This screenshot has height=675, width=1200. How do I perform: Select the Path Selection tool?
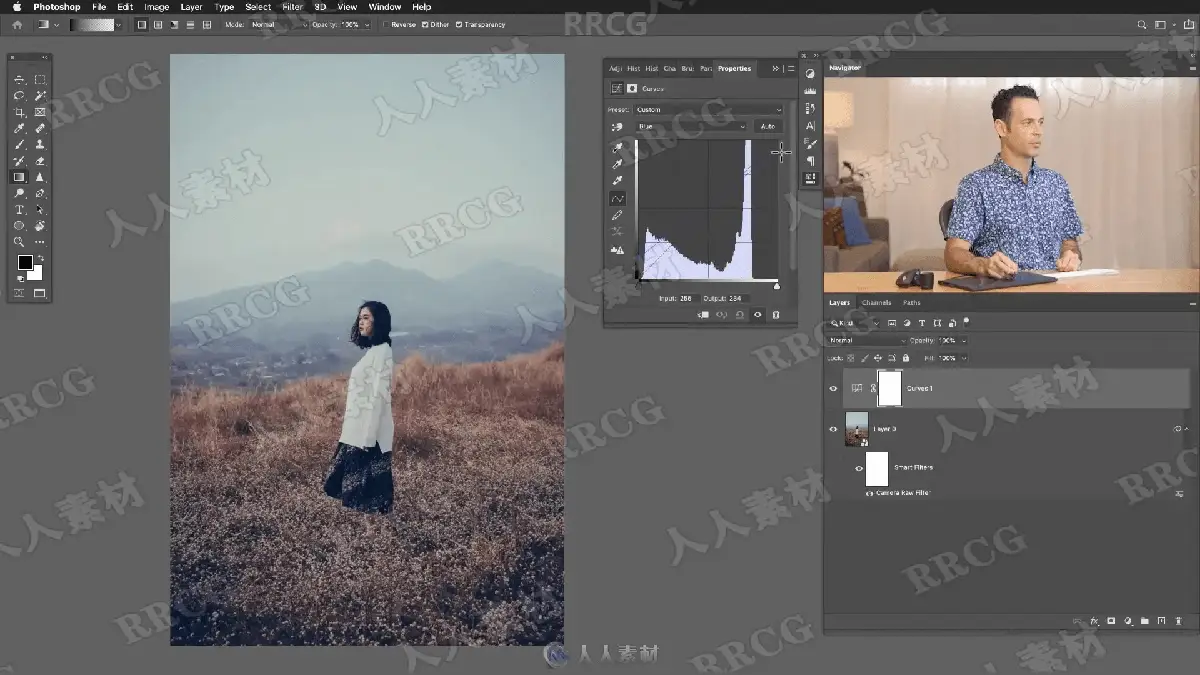click(40, 209)
